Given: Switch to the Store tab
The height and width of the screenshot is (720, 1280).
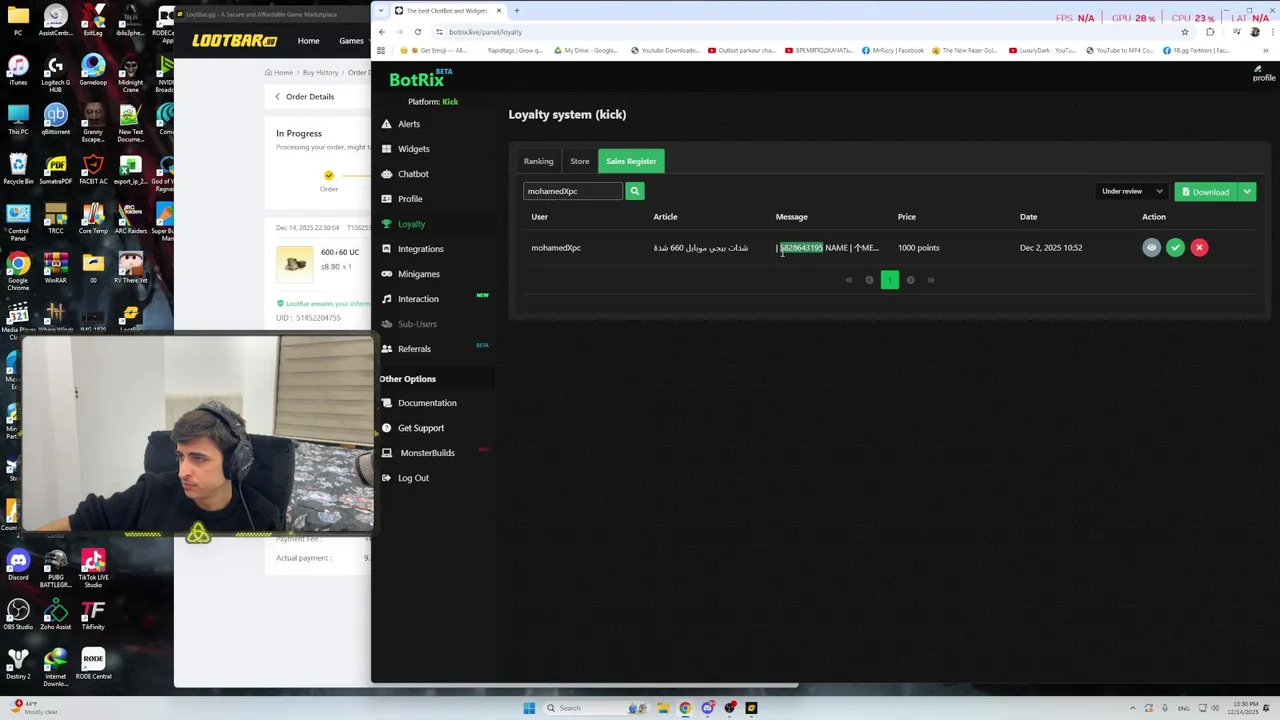Looking at the screenshot, I should point(580,161).
